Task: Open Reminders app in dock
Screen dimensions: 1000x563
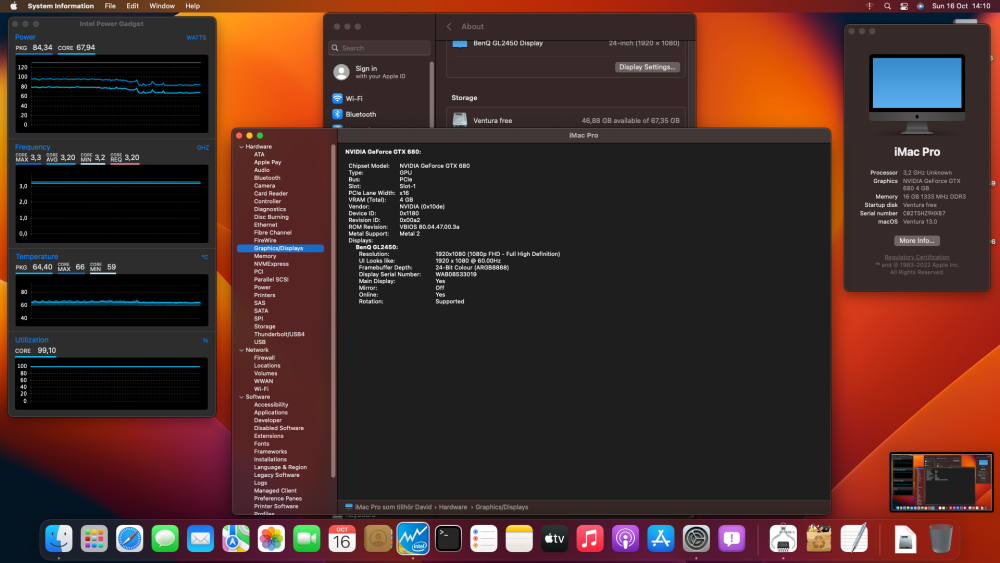Action: click(x=483, y=539)
